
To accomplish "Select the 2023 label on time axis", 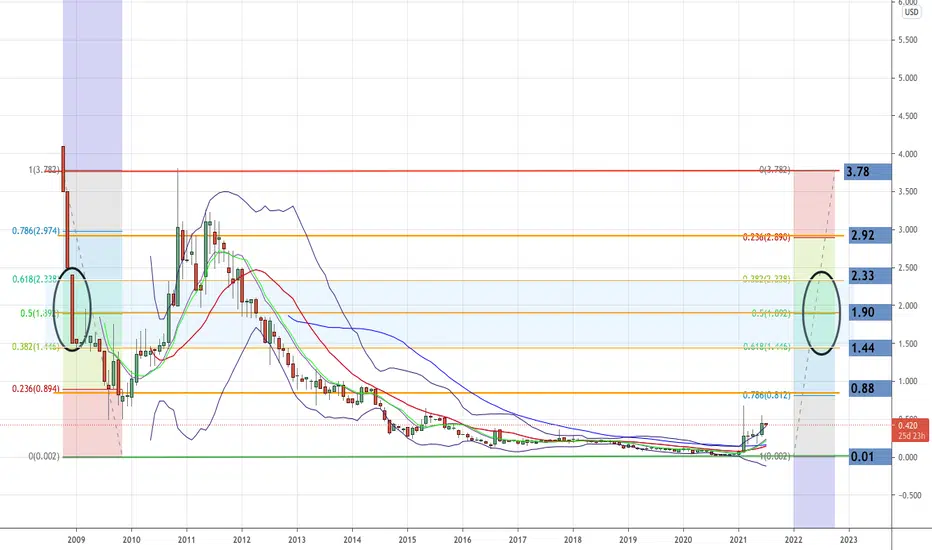I will click(x=849, y=540).
